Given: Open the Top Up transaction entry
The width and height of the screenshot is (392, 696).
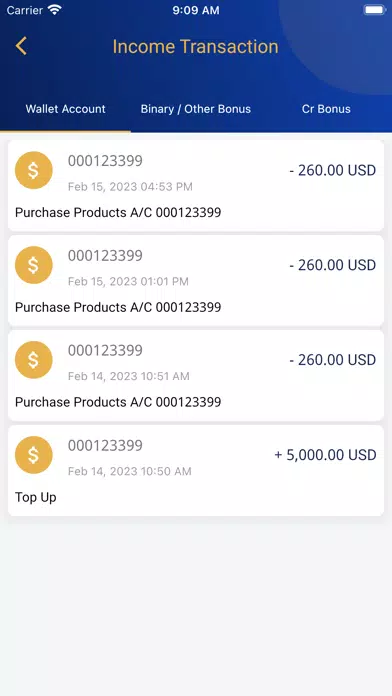Looking at the screenshot, I should click(x=196, y=471).
